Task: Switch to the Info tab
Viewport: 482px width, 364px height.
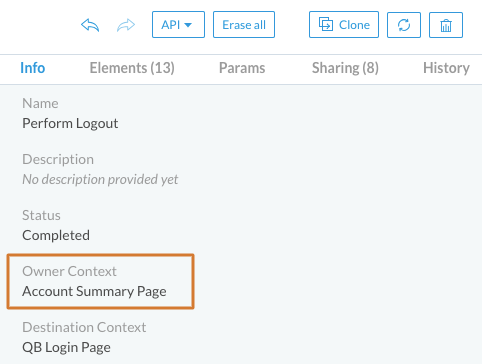Action: point(33,68)
